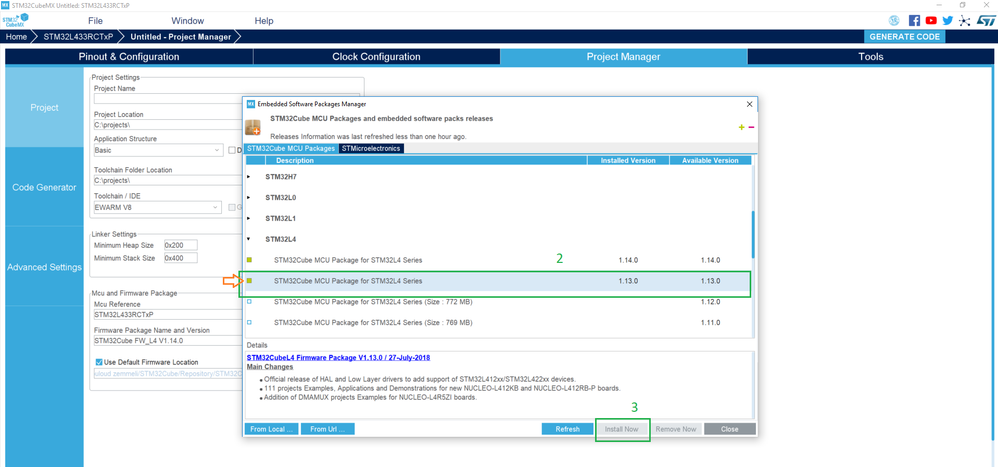The height and width of the screenshot is (467, 998).
Task: Click Untitled - Project Manager breadcrumb
Action: [181, 37]
